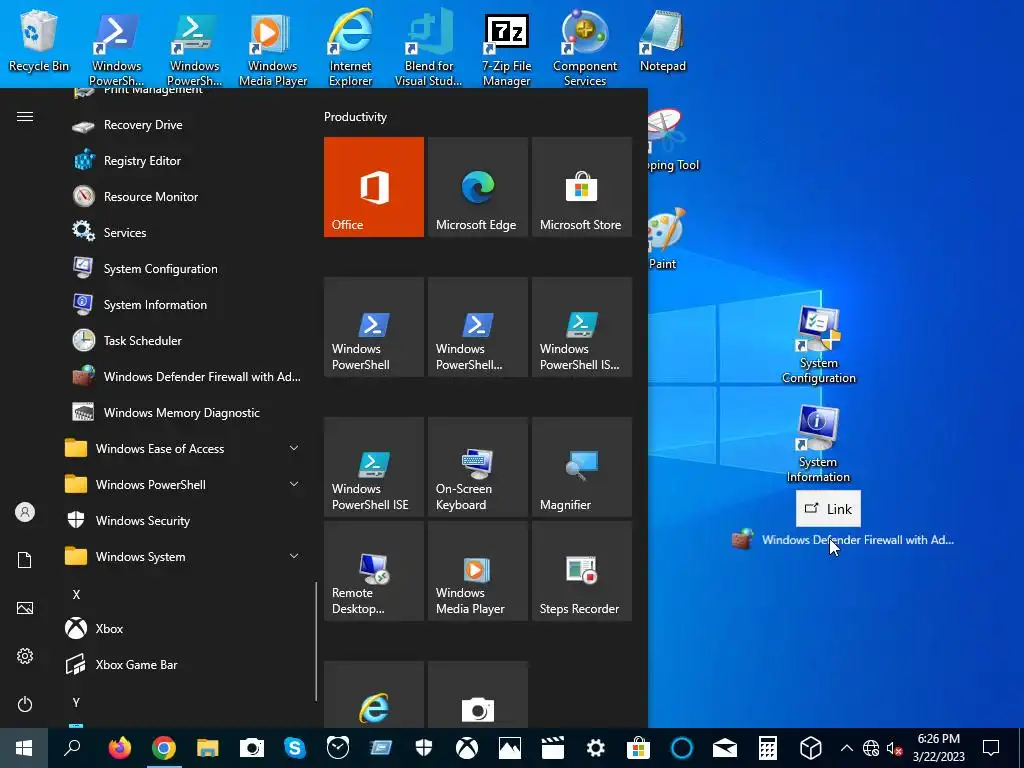This screenshot has width=1024, height=768.
Task: Select the Paint desktop shortcut
Action: tap(665, 239)
